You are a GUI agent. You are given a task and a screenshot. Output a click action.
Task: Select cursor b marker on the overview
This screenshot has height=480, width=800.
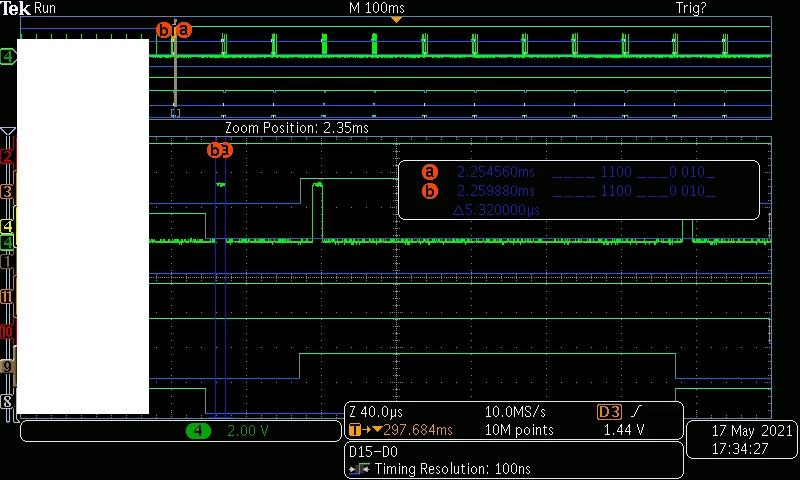(164, 30)
